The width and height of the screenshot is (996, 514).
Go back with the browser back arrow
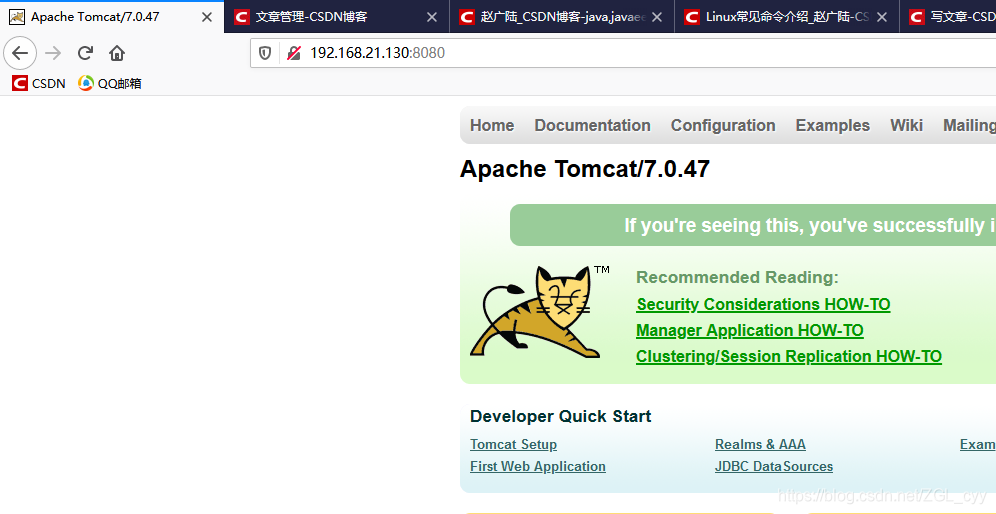click(20, 53)
